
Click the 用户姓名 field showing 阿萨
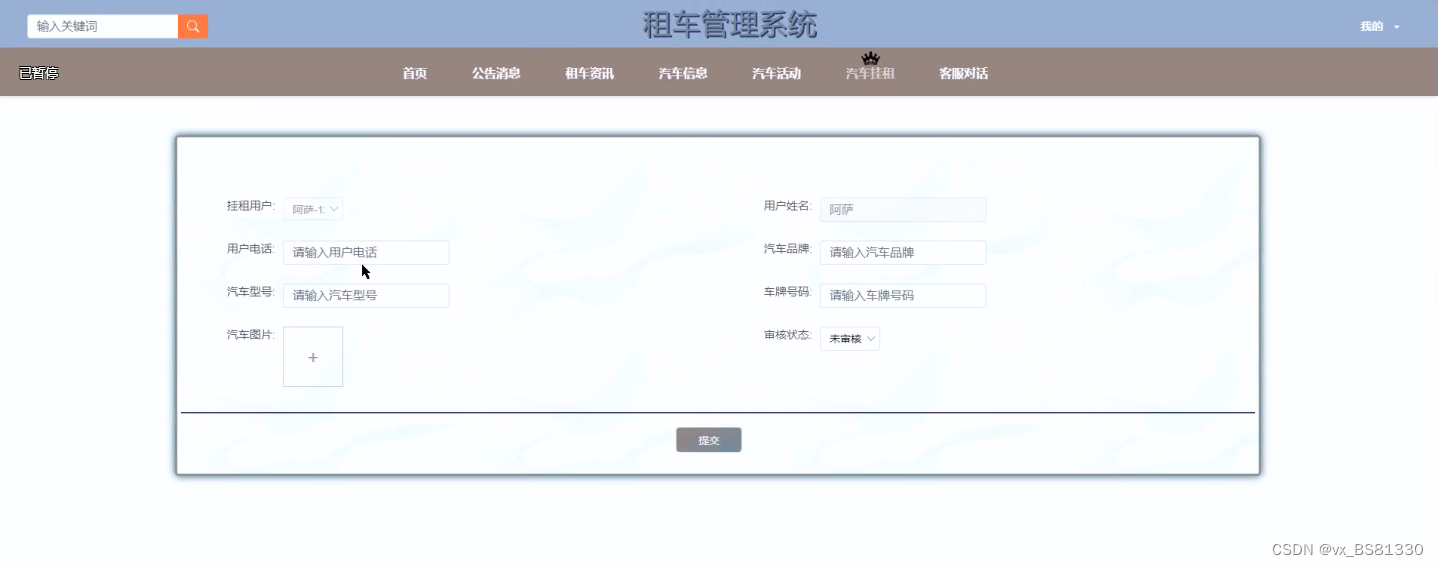[x=903, y=209]
